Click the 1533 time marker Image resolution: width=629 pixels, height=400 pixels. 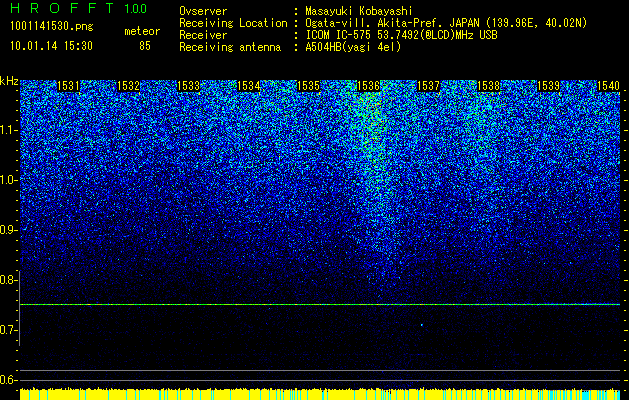click(x=189, y=86)
